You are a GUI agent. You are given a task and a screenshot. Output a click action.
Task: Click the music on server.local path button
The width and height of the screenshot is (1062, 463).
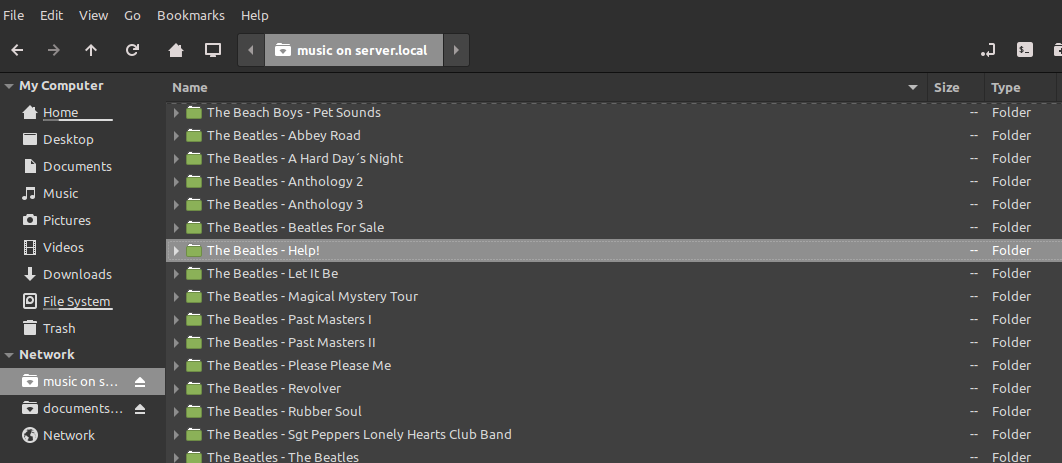354,50
